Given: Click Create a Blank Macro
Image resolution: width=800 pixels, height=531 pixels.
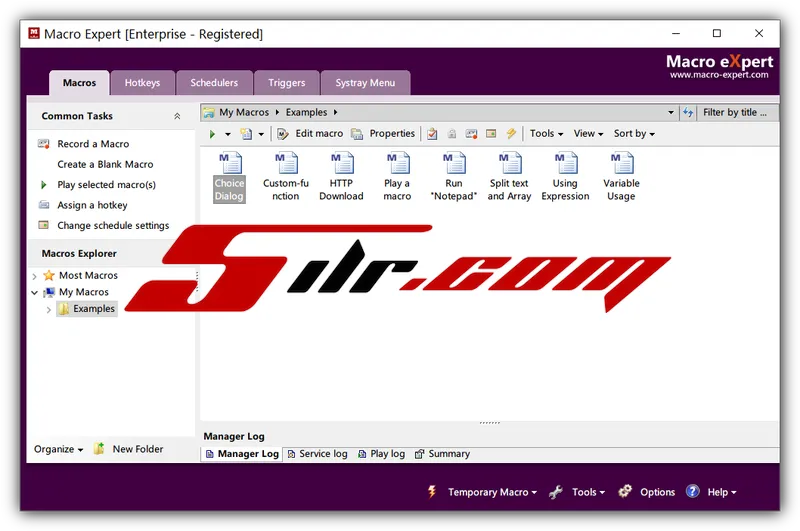Looking at the screenshot, I should [x=105, y=164].
